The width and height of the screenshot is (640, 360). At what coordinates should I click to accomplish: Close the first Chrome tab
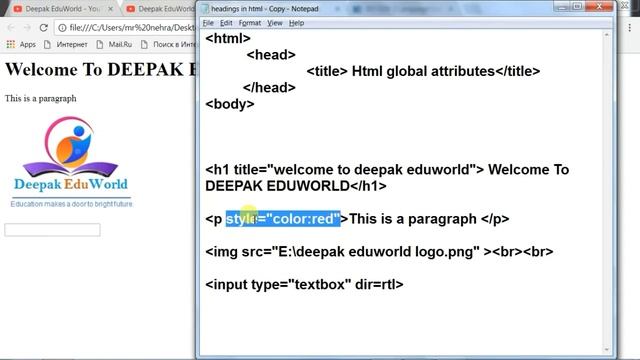(x=111, y=9)
